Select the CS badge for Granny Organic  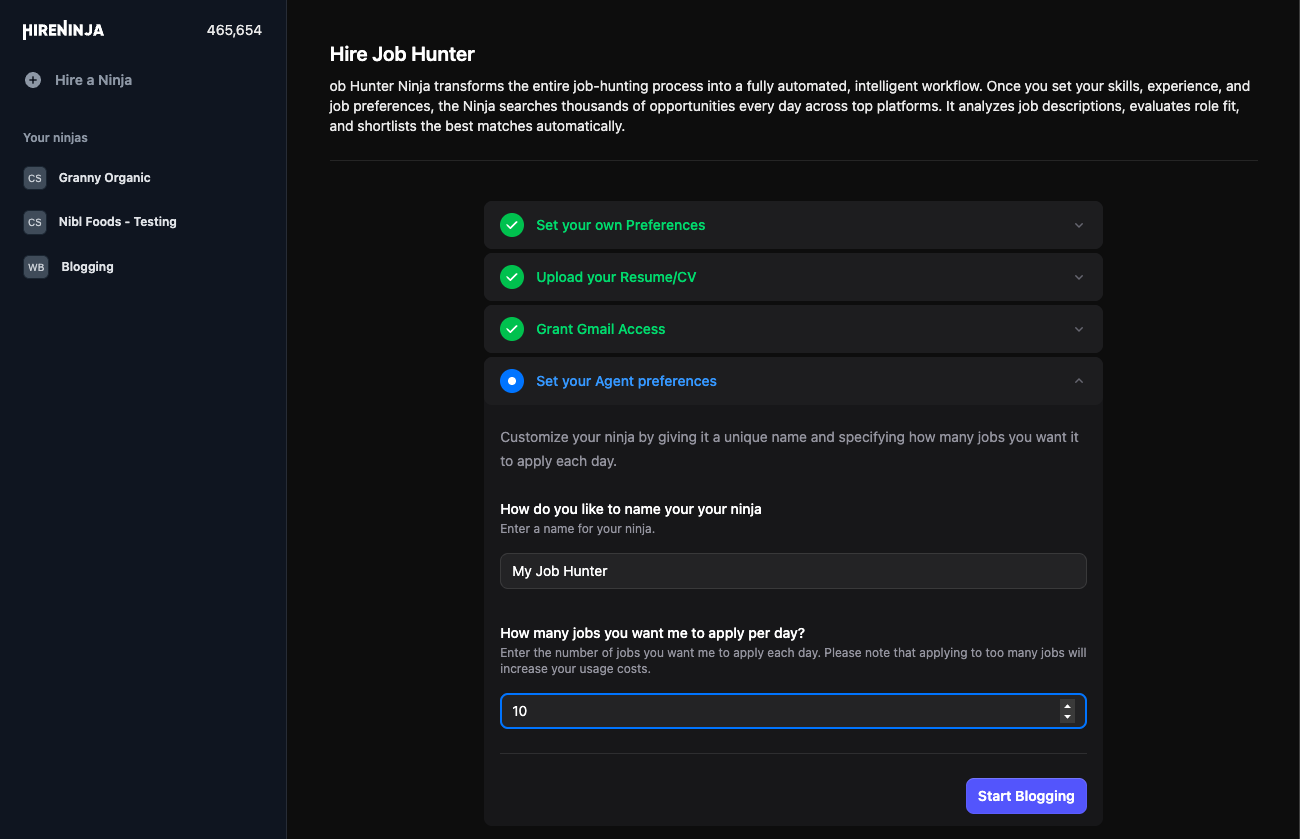pyautogui.click(x=35, y=177)
